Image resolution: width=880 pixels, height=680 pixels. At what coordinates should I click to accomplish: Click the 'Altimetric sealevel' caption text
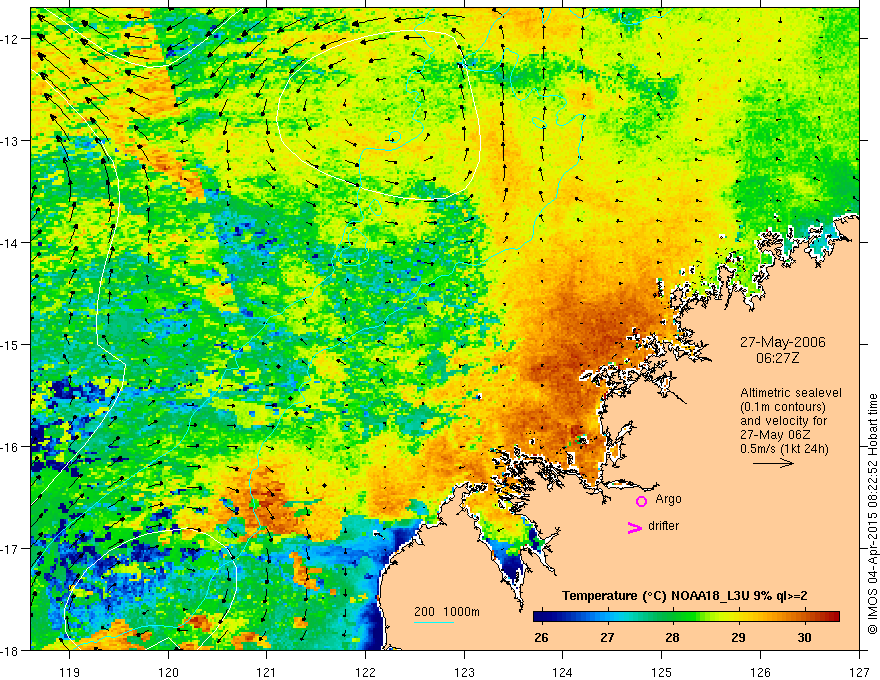pos(791,393)
